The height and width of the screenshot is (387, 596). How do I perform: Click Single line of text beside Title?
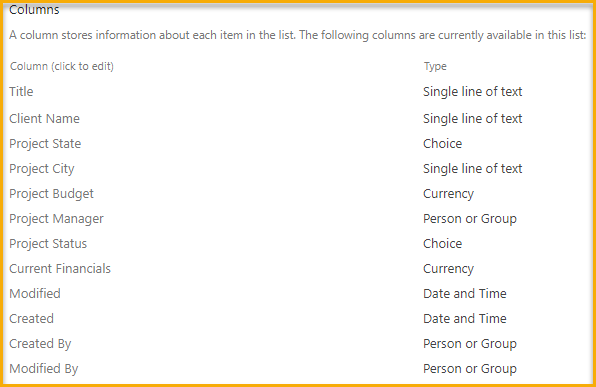[472, 92]
